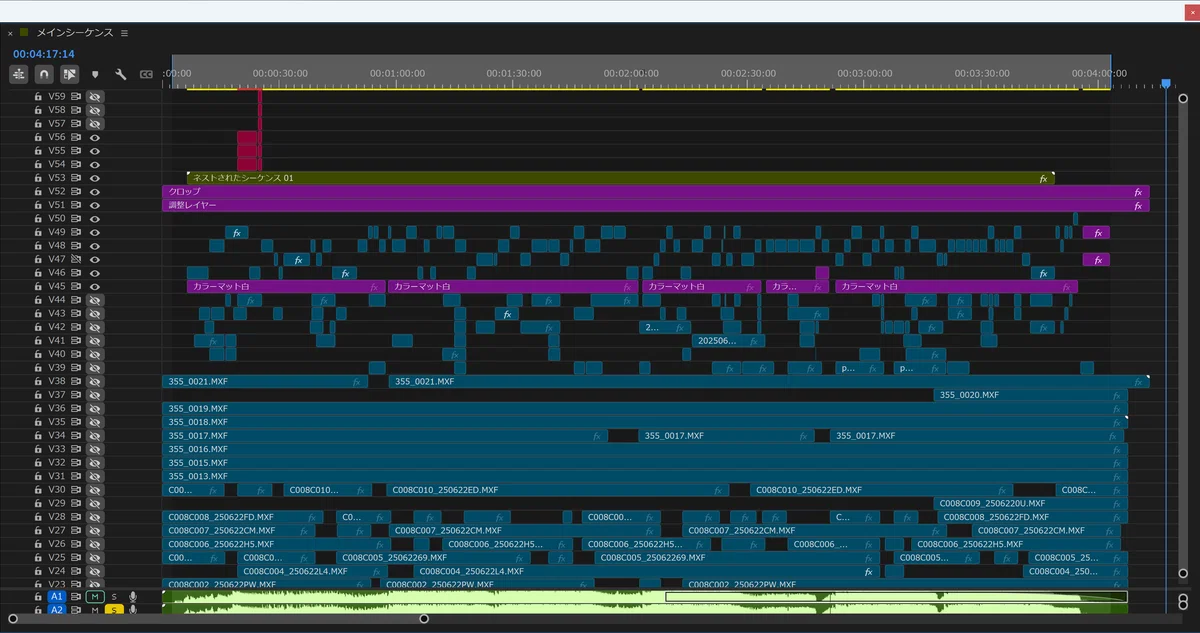Select the 355_0020.MXF clip
This screenshot has width=1200, height=633.
pos(1029,395)
